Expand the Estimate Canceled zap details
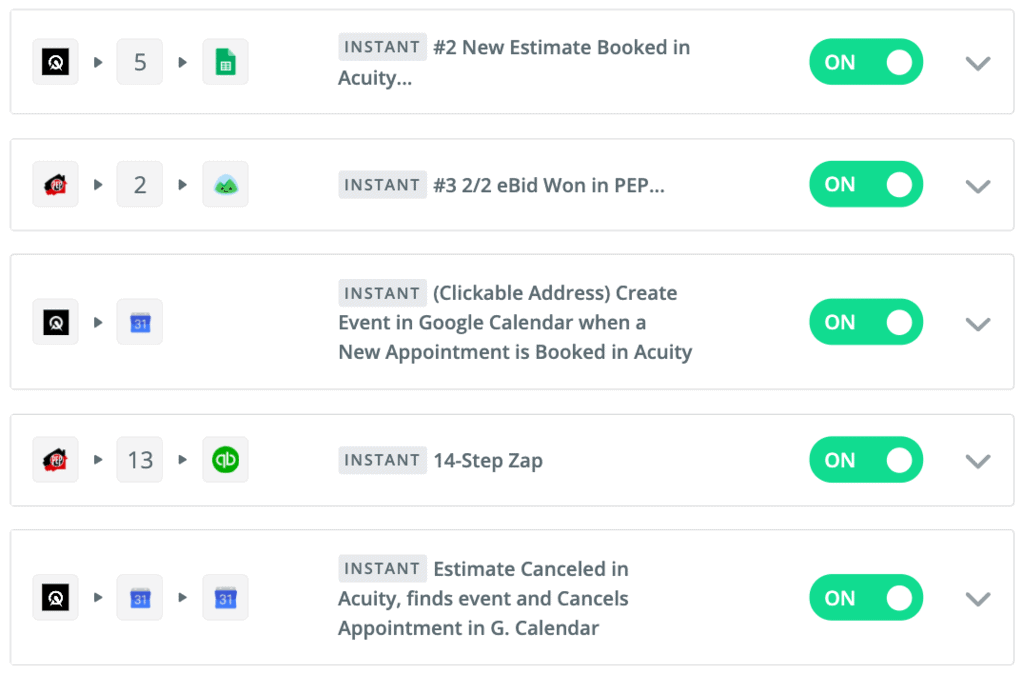 pyautogui.click(x=977, y=598)
